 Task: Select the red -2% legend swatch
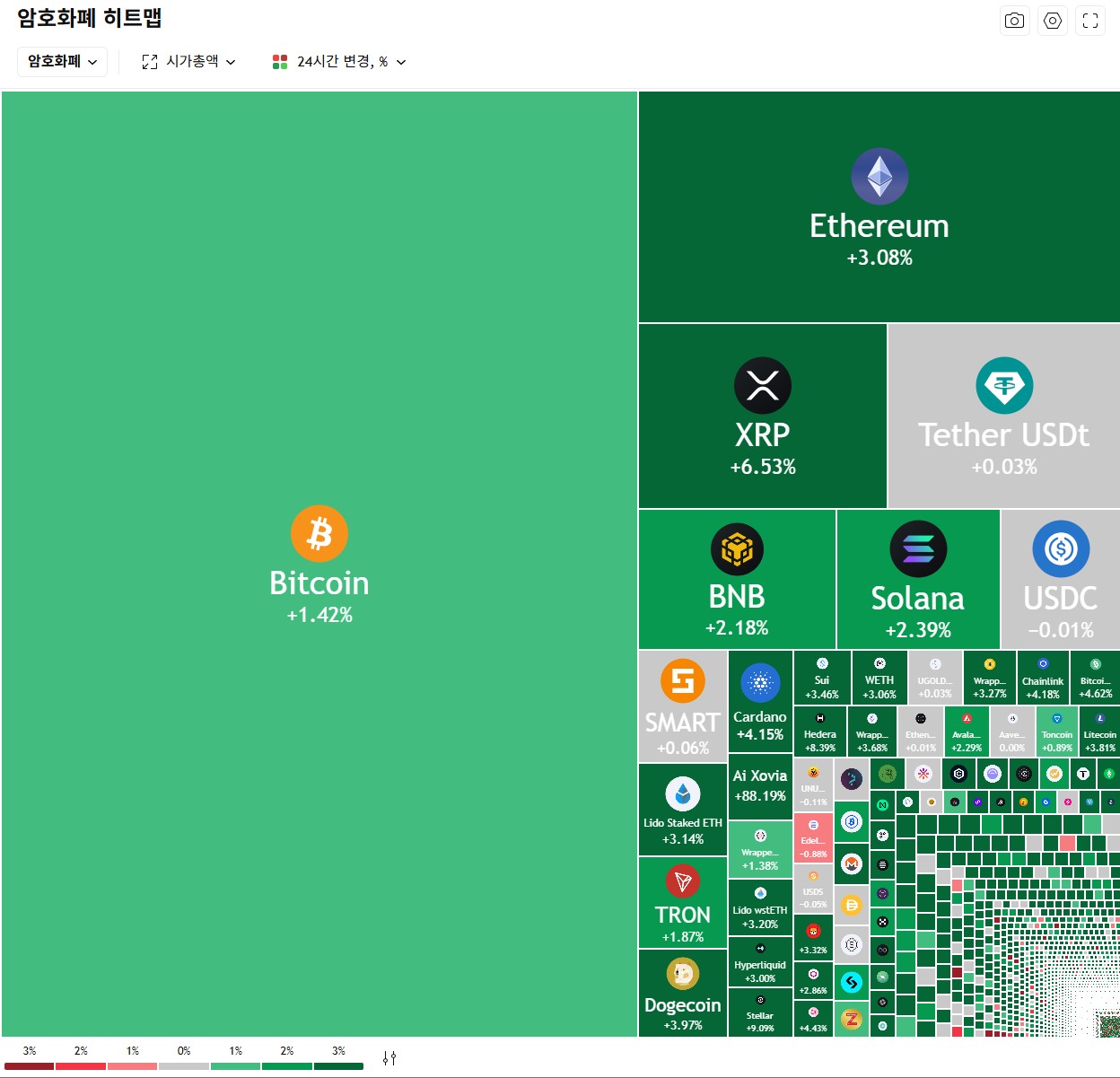(x=81, y=1066)
